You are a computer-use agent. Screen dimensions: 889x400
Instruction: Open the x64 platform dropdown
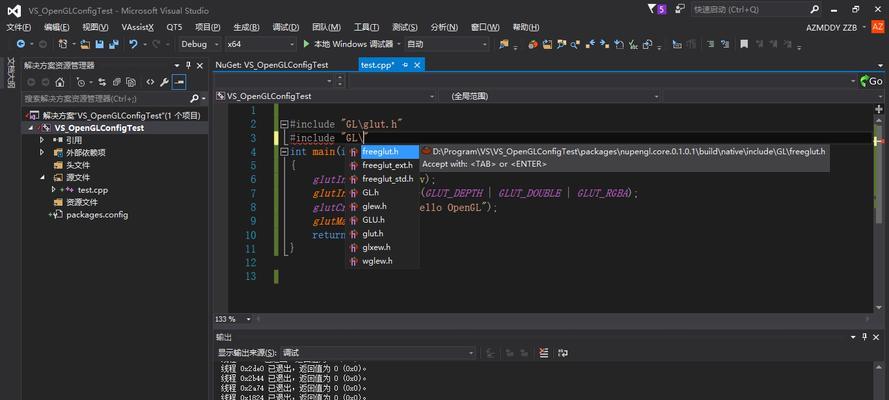pyautogui.click(x=260, y=44)
